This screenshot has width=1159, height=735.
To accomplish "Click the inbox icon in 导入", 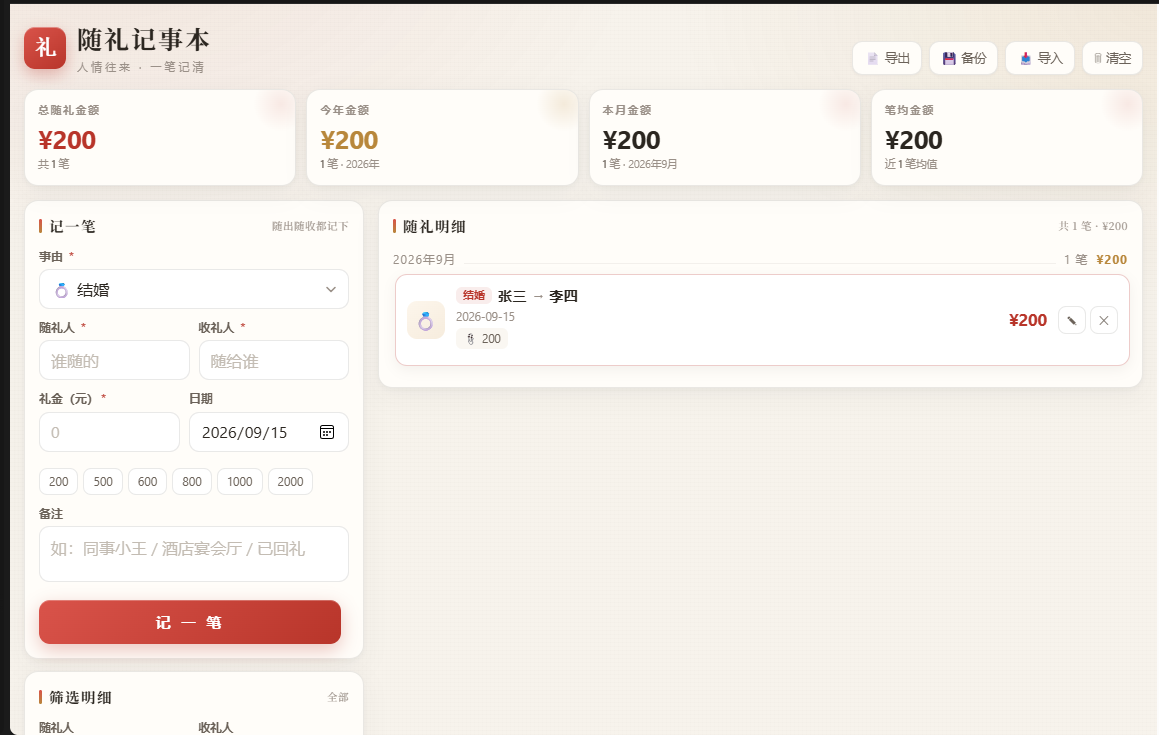I will pyautogui.click(x=1025, y=58).
